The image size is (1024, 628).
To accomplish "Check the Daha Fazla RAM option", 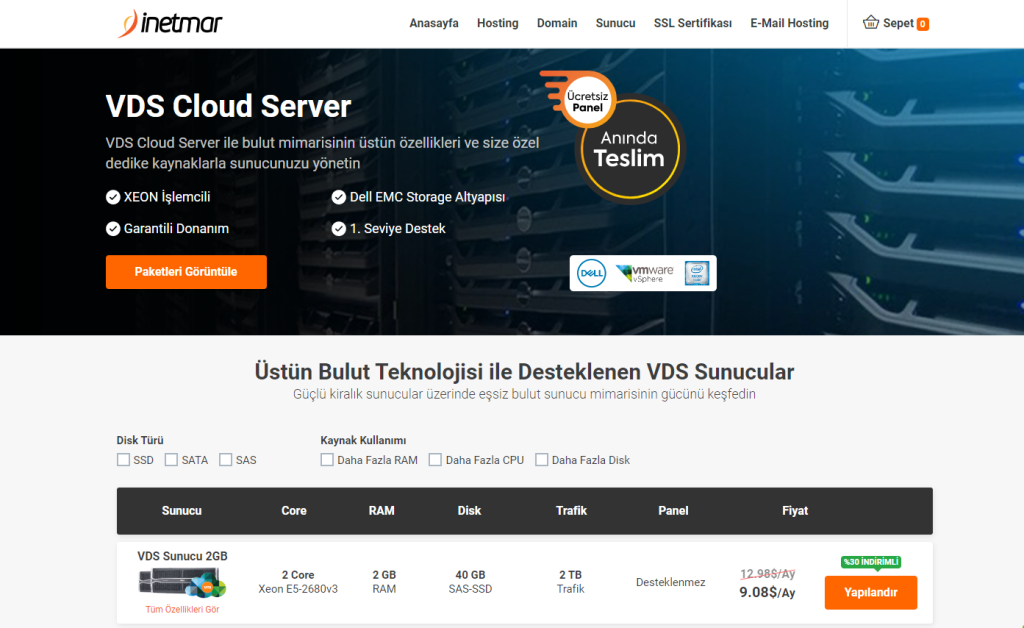I will (x=327, y=459).
